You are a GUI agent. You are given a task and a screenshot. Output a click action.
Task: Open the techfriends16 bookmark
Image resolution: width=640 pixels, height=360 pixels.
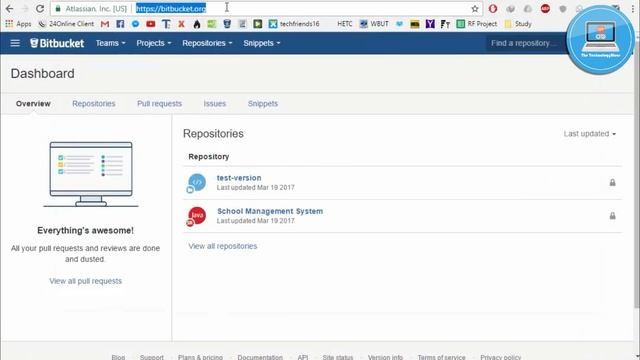pos(294,24)
